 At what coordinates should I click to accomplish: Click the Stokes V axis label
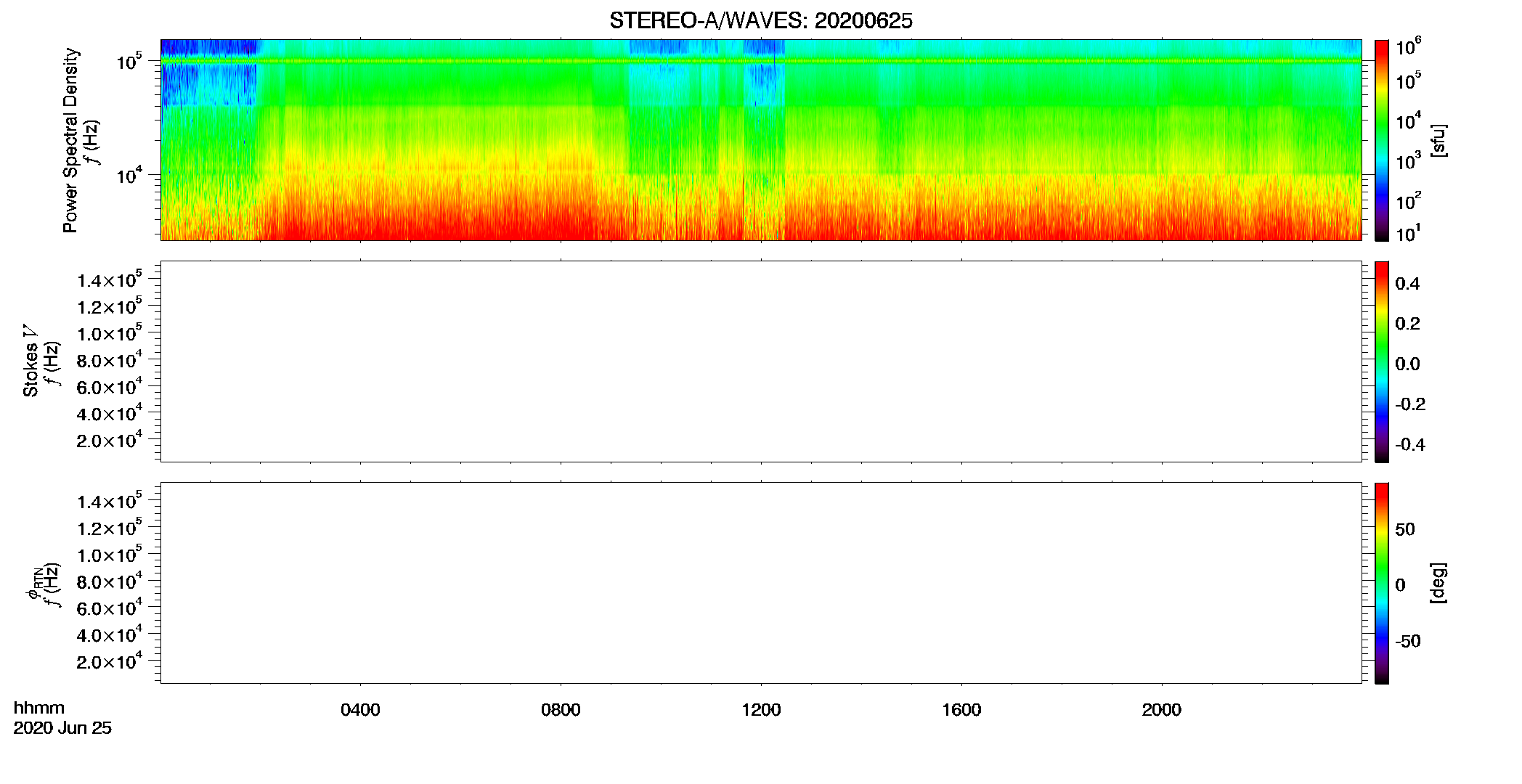point(30,361)
